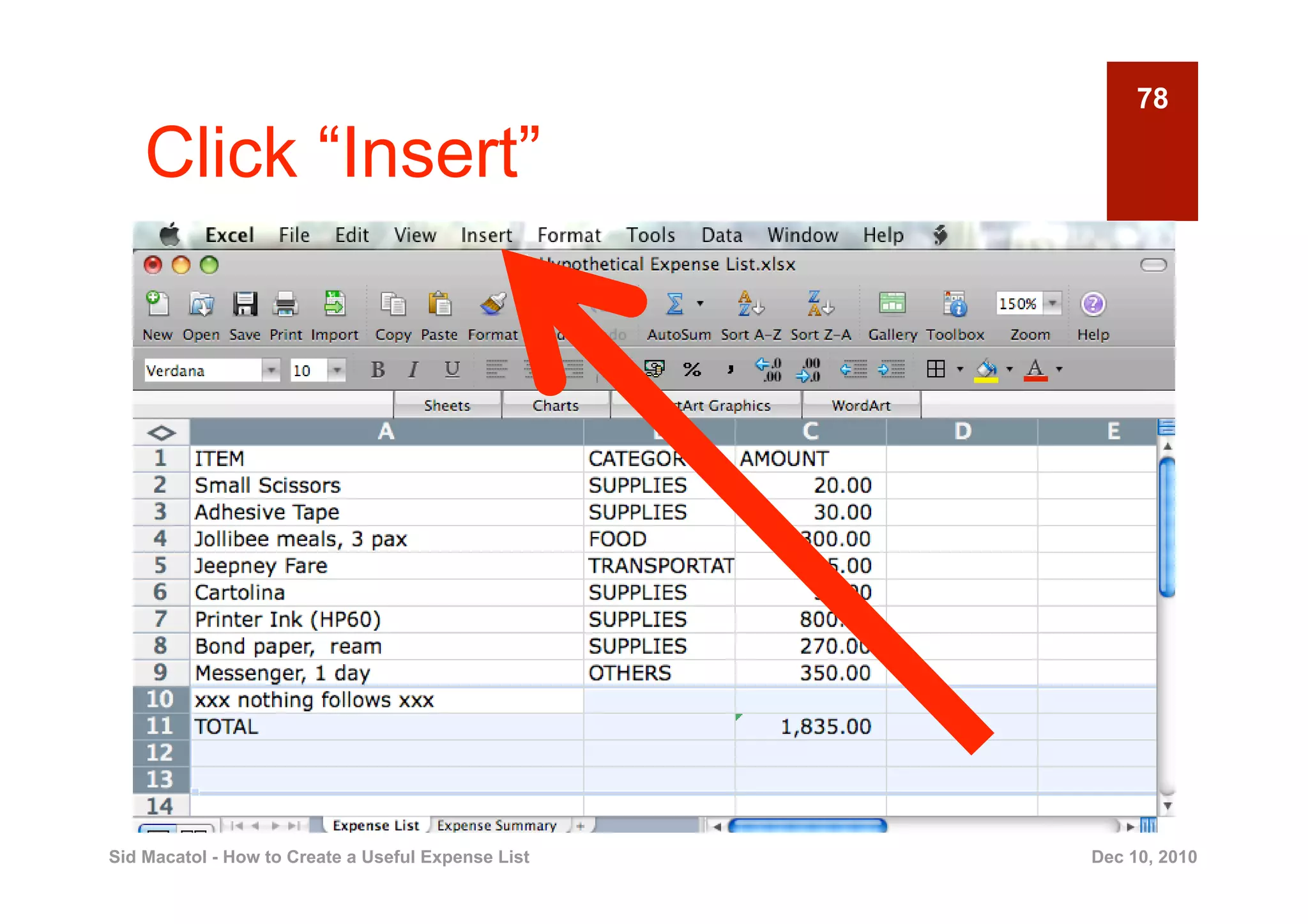Open the Data menu
The image size is (1308, 924).
pyautogui.click(x=722, y=235)
